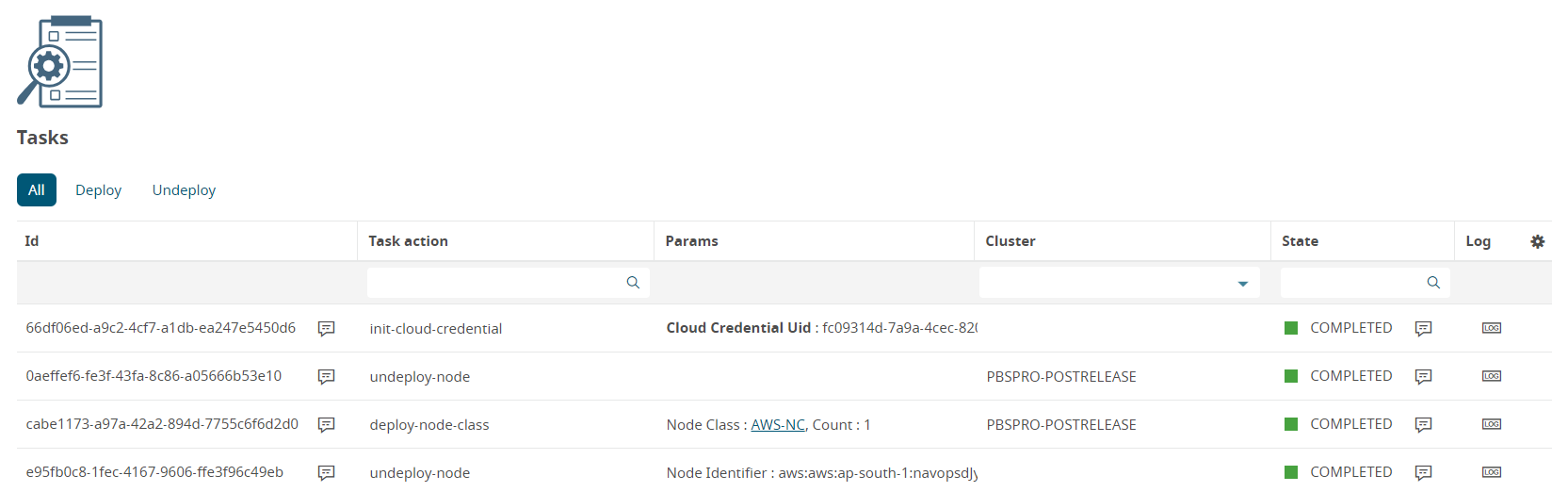
Task: Click comment icon beside ID 66df06ed
Action: tap(327, 328)
